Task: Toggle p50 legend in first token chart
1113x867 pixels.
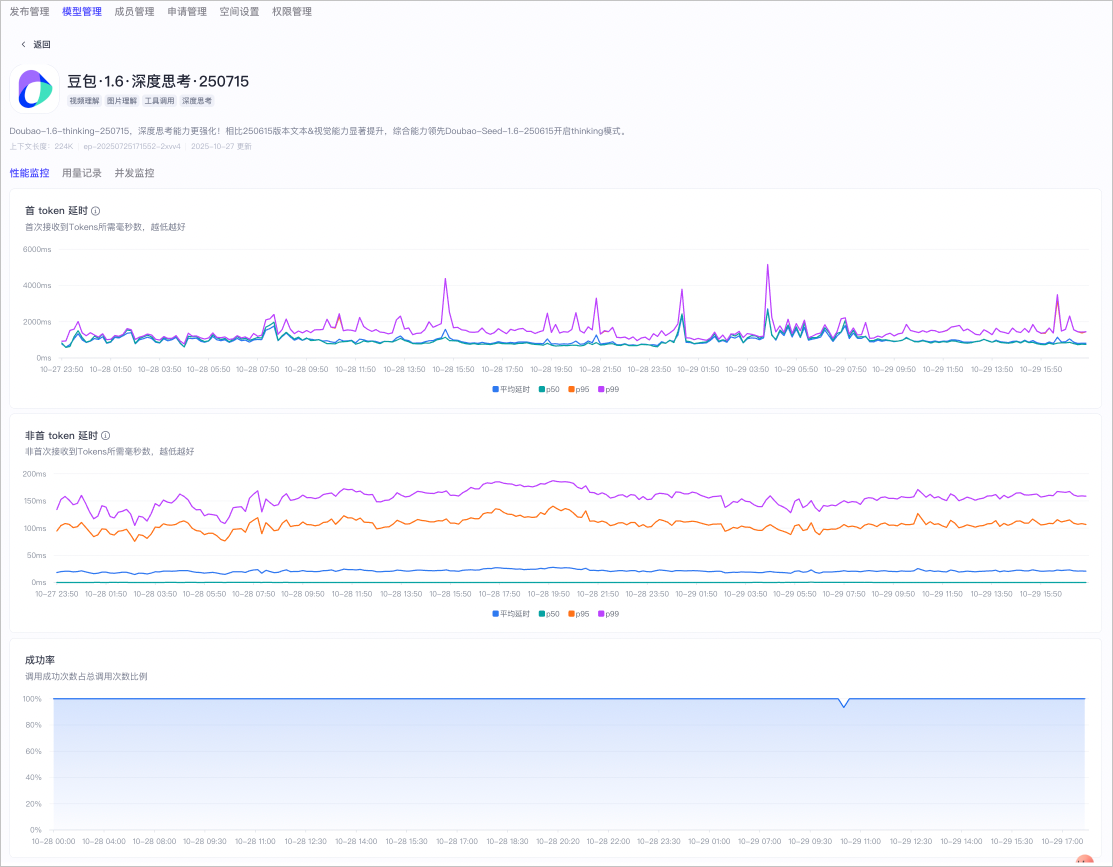Action: [549, 389]
